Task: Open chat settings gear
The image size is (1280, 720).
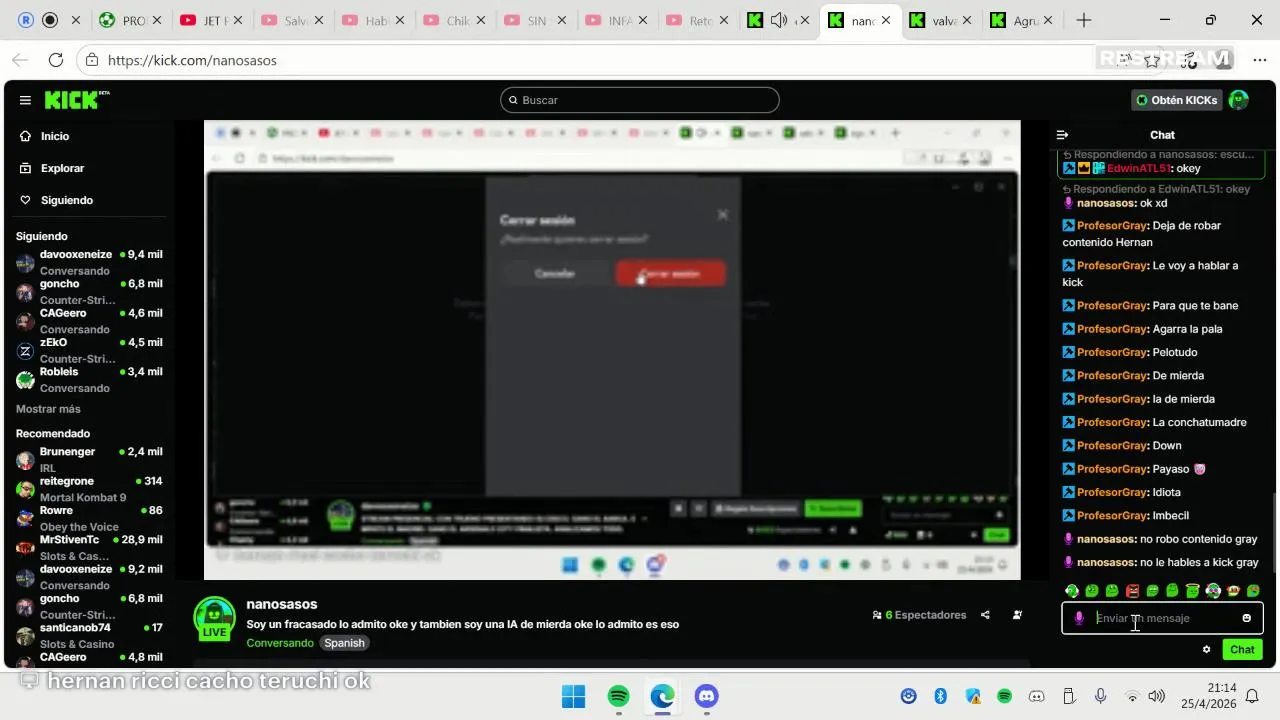Action: tap(1206, 649)
